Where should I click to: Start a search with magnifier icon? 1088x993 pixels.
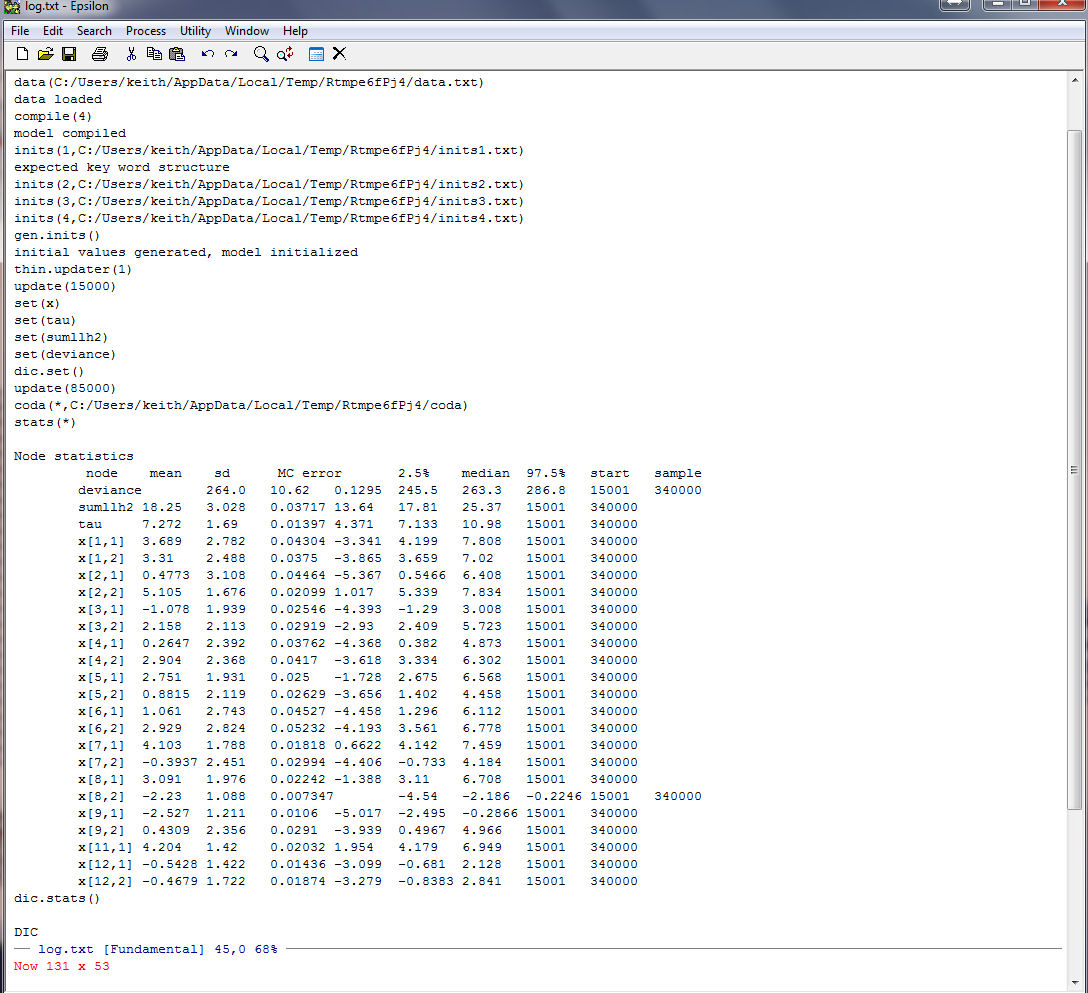[x=261, y=54]
